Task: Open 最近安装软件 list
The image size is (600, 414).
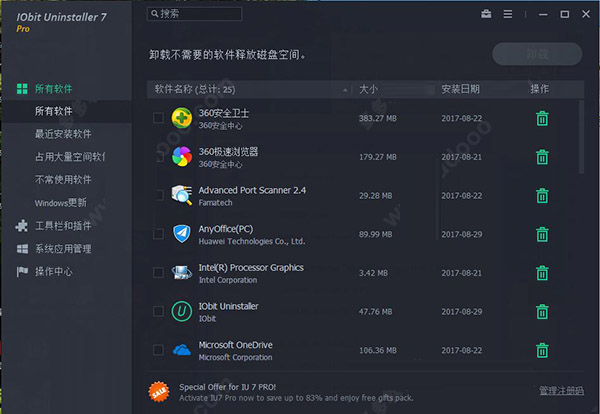Action: (63, 134)
